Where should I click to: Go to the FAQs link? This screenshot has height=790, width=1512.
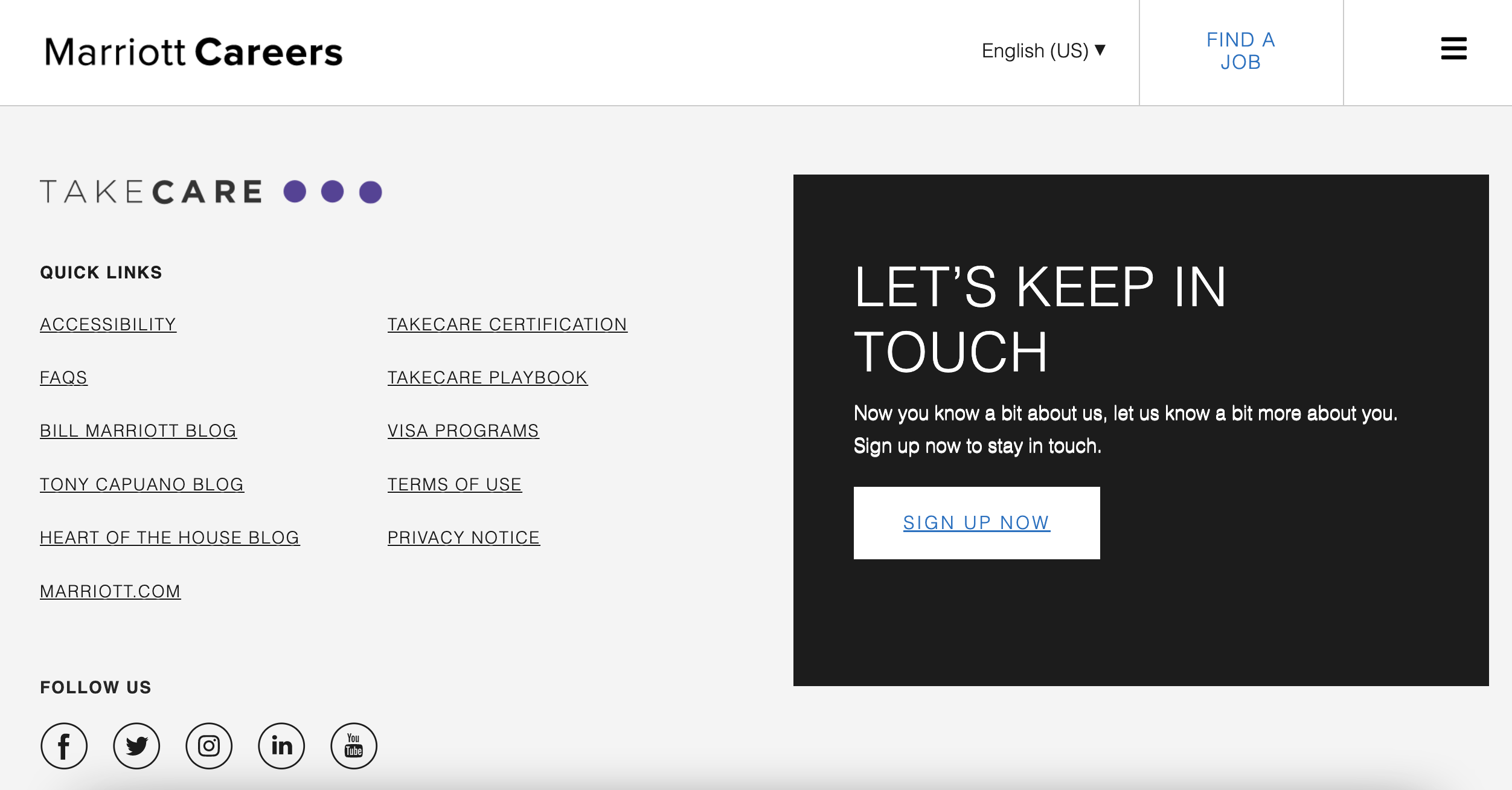pyautogui.click(x=63, y=377)
